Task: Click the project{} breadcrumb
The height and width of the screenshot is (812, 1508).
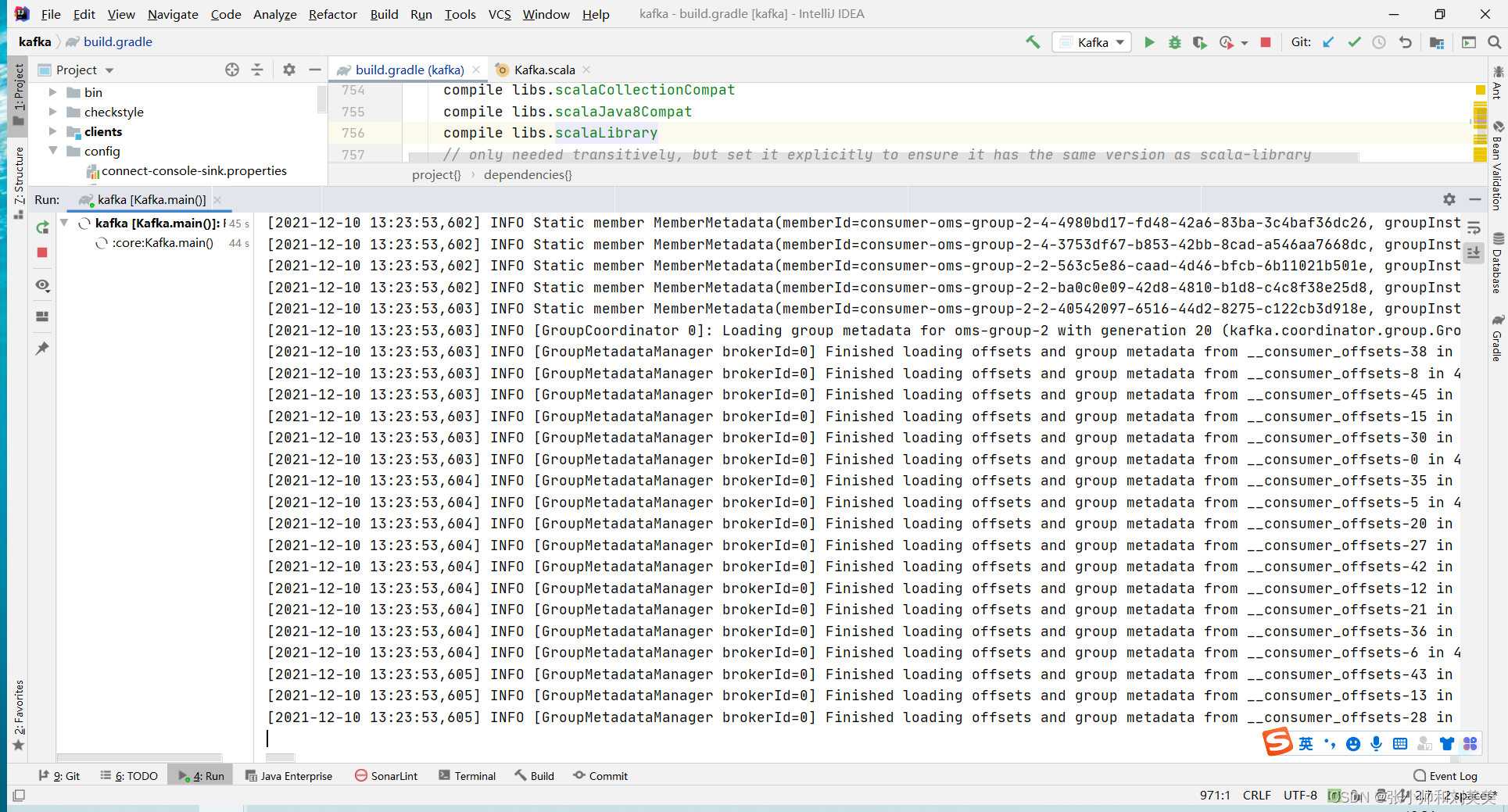Action: (x=436, y=174)
